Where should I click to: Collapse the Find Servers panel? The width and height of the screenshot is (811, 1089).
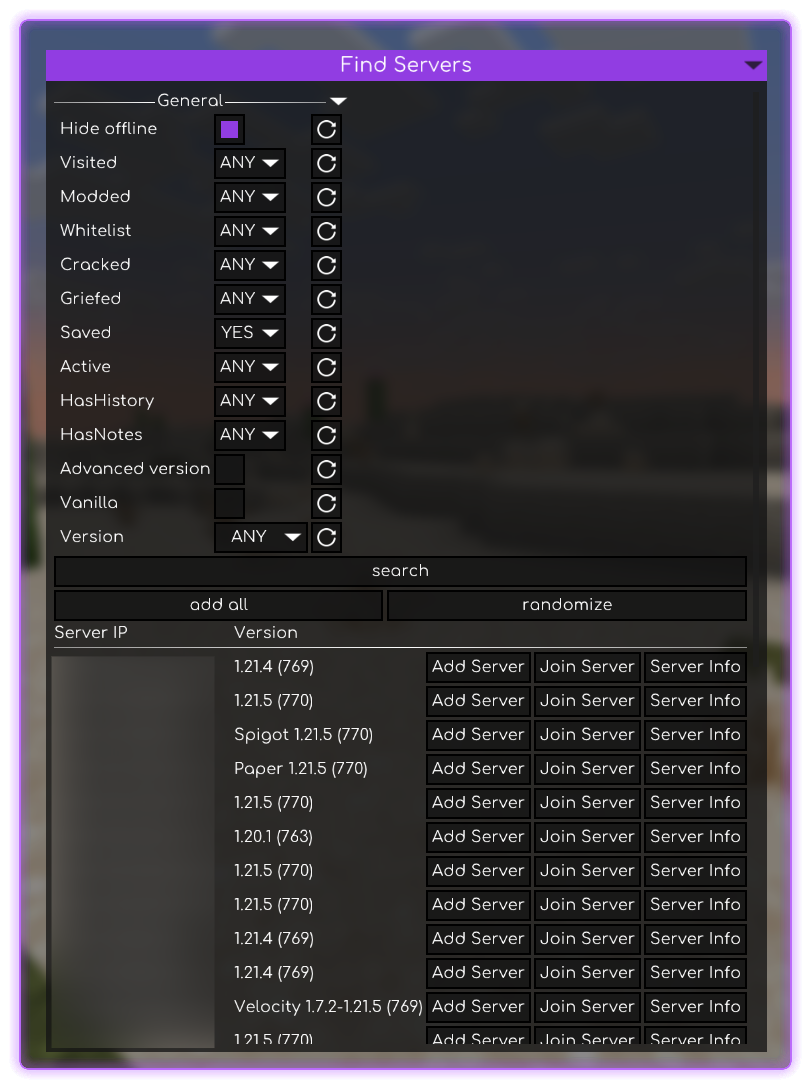click(x=753, y=65)
